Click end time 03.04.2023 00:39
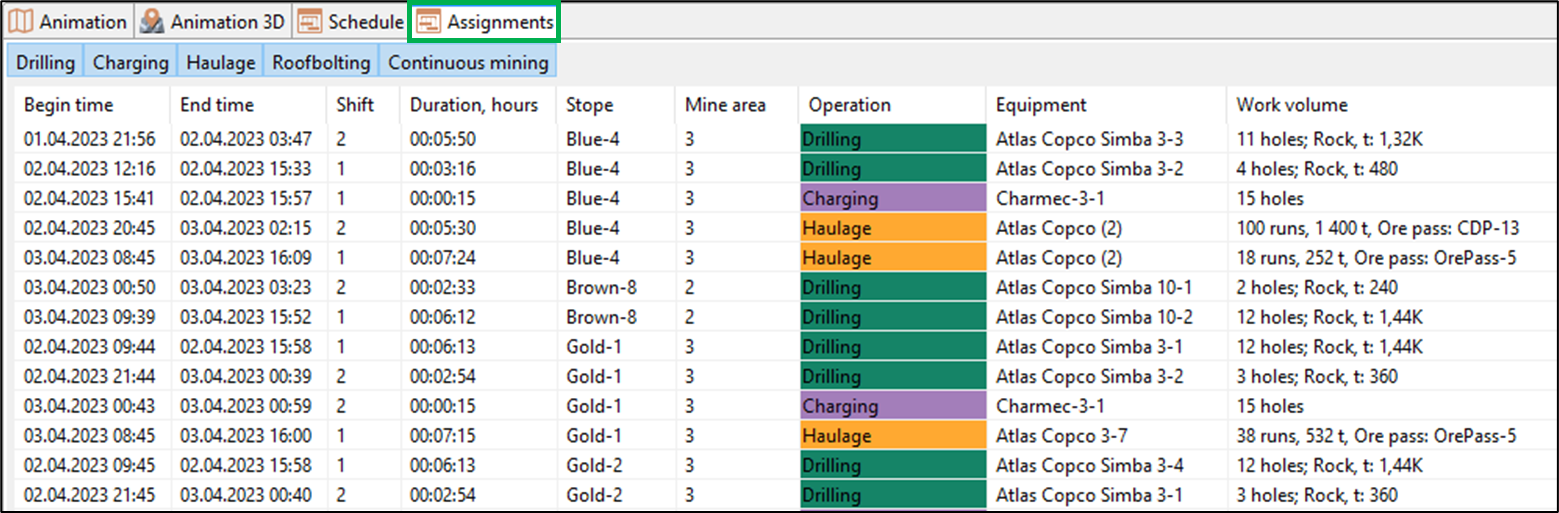 coord(246,377)
